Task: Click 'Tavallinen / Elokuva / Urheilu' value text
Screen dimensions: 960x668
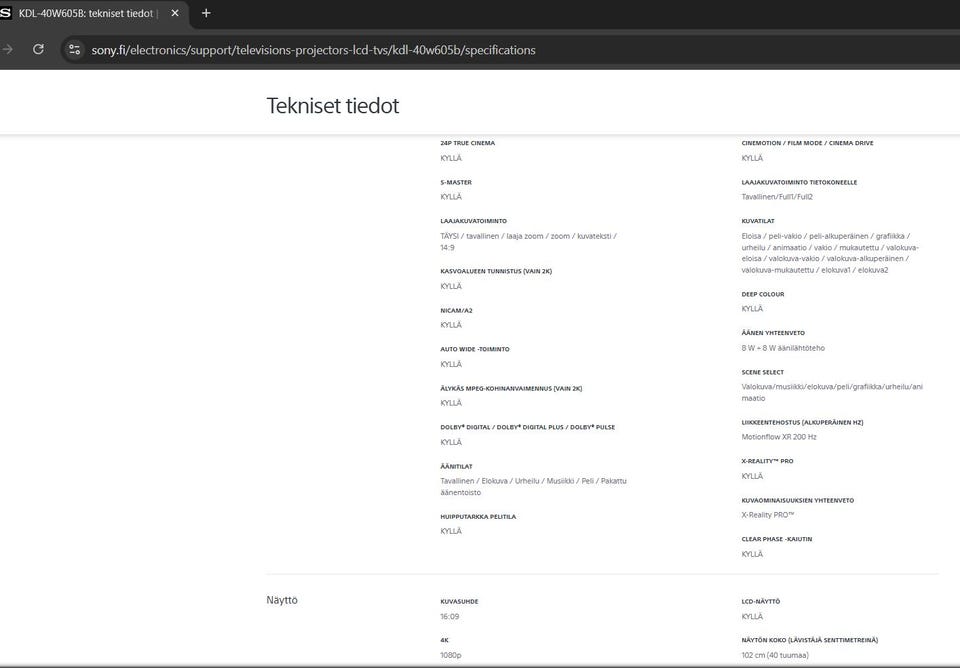Action: tap(533, 487)
